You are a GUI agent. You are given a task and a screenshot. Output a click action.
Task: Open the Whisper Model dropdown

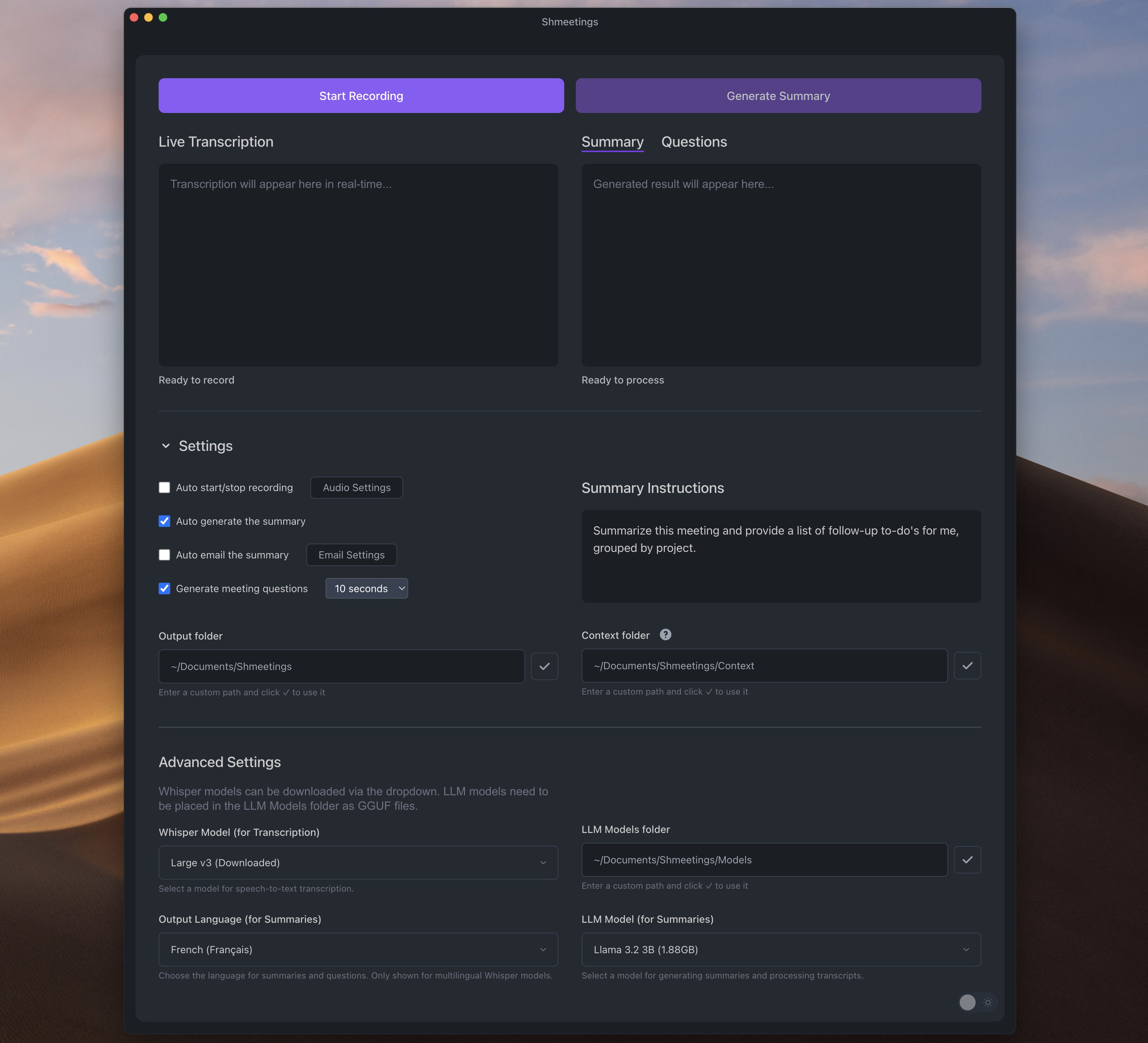tap(358, 863)
